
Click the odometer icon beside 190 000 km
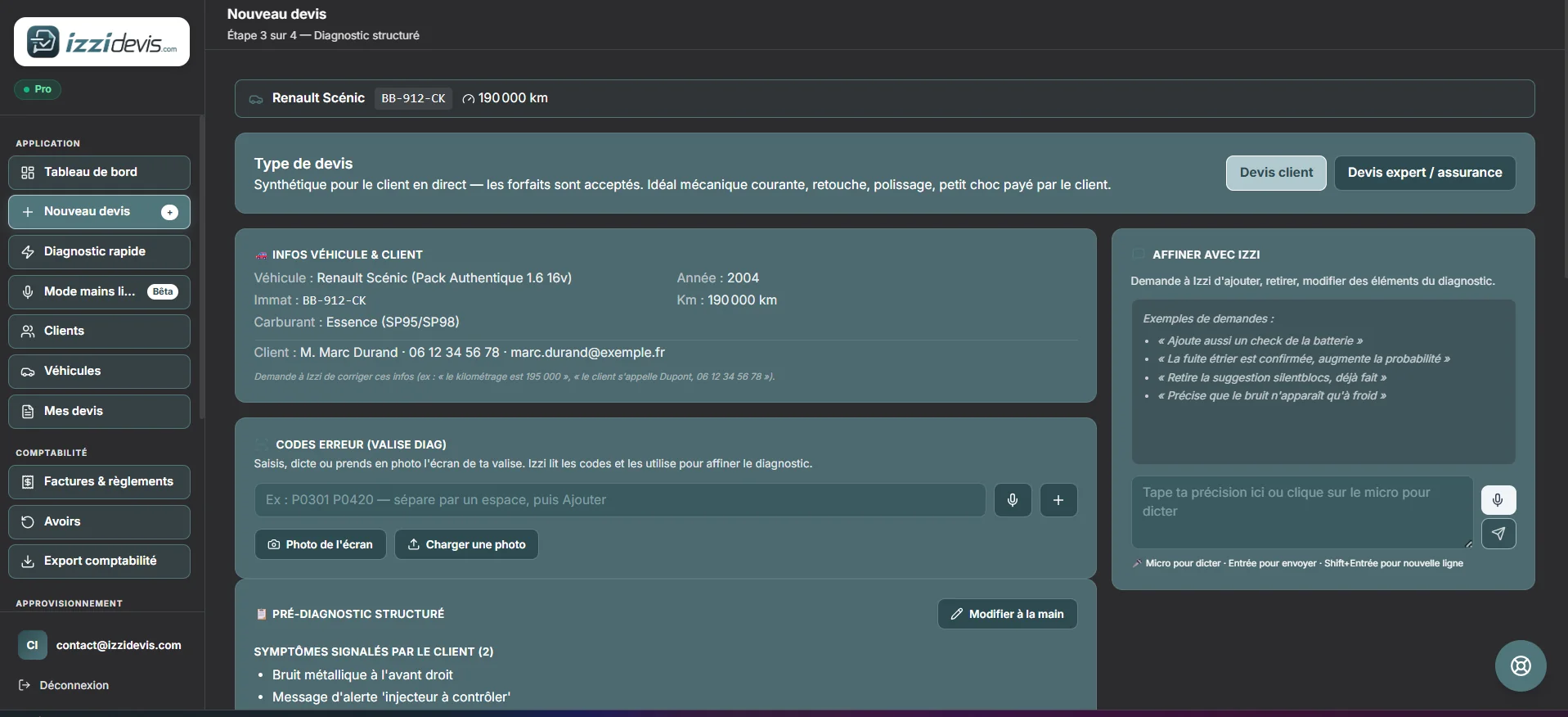click(469, 99)
